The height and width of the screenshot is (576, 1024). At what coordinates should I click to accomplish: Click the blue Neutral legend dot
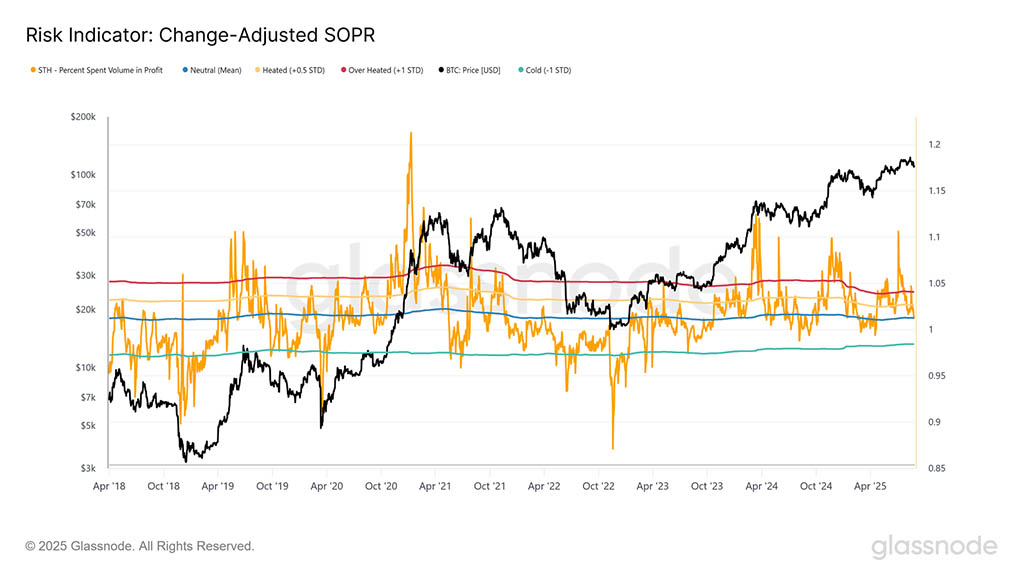point(185,70)
